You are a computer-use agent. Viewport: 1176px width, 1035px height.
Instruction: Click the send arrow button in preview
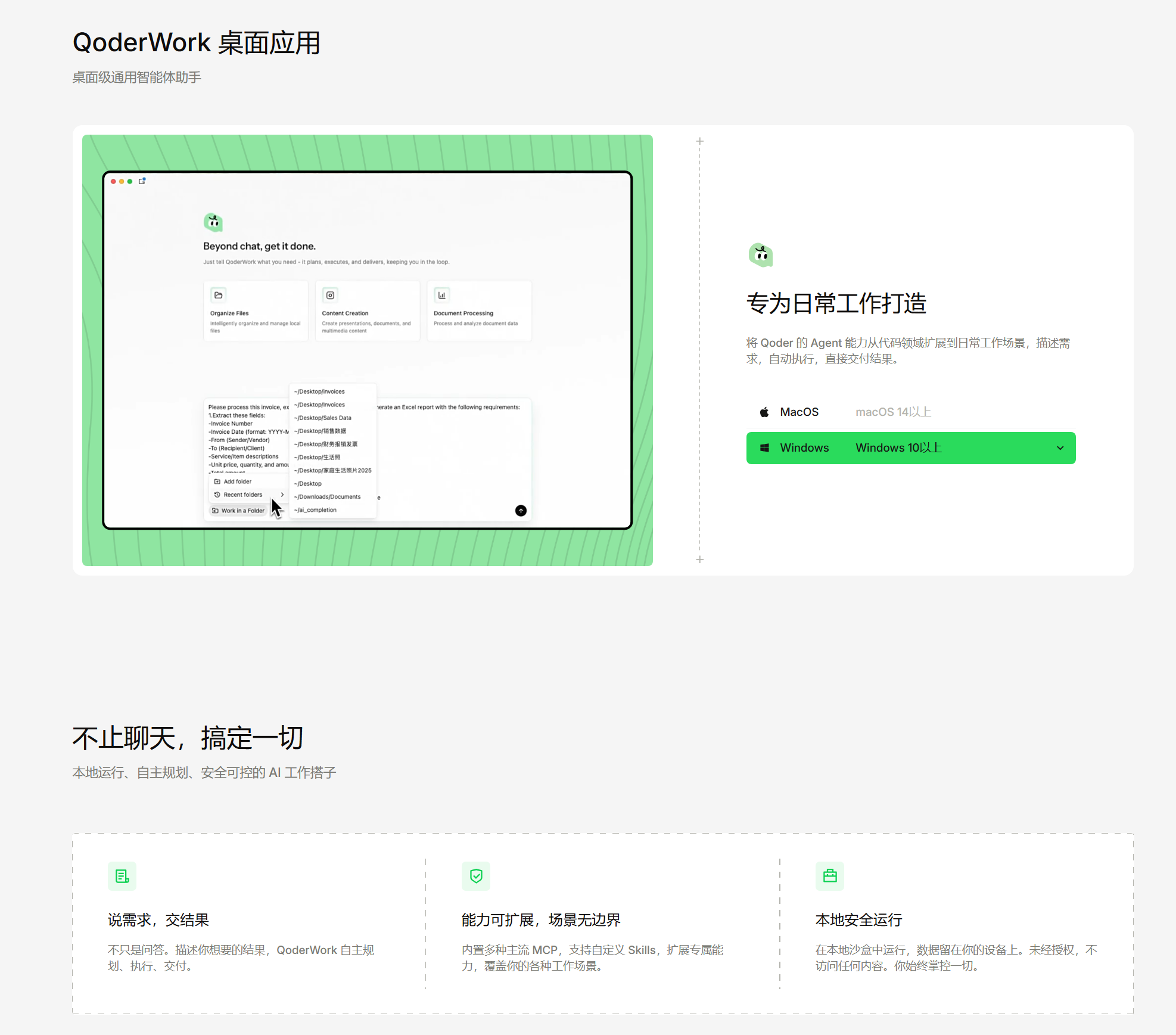(521, 511)
